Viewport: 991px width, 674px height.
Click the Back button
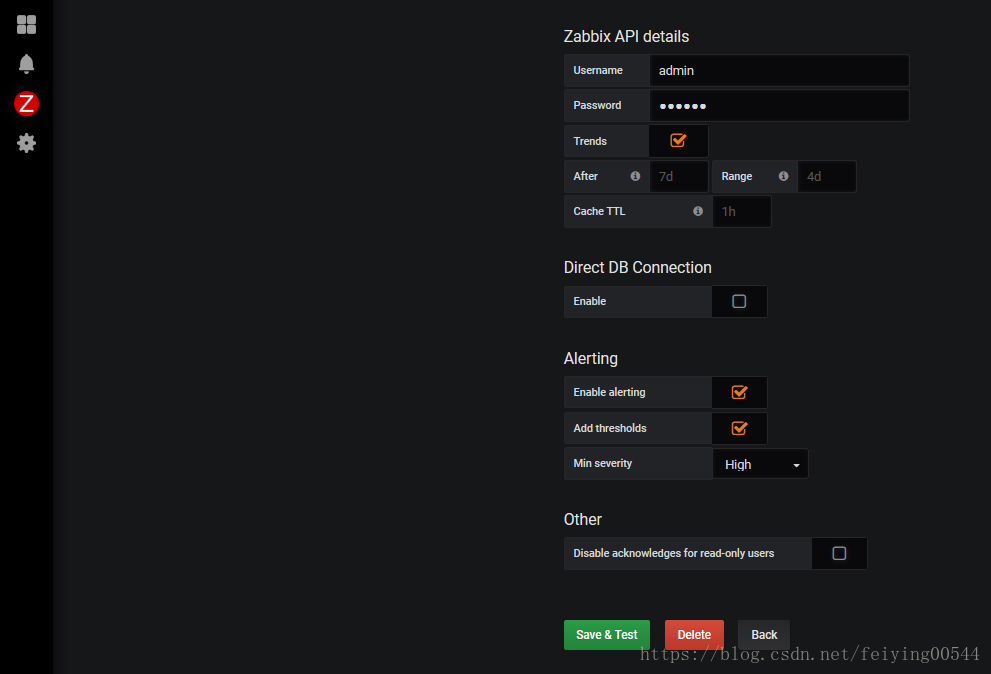click(x=763, y=635)
